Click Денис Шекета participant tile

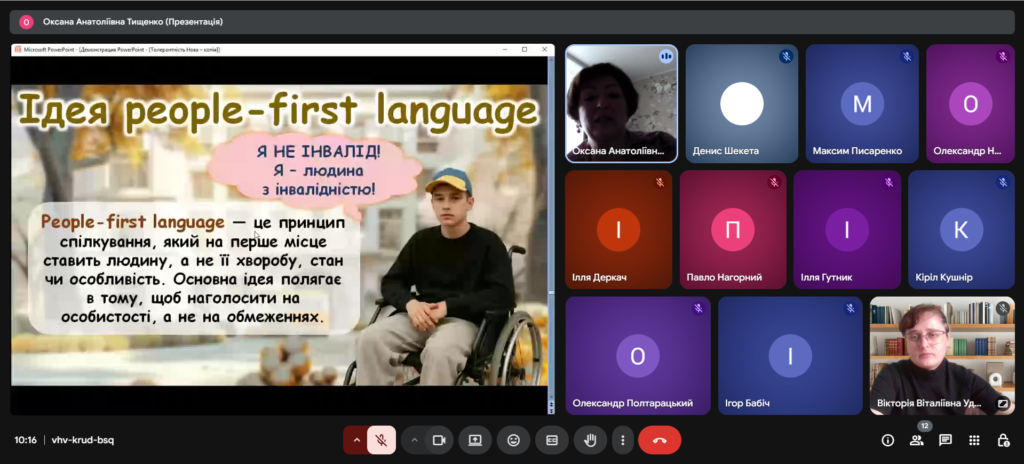741,103
